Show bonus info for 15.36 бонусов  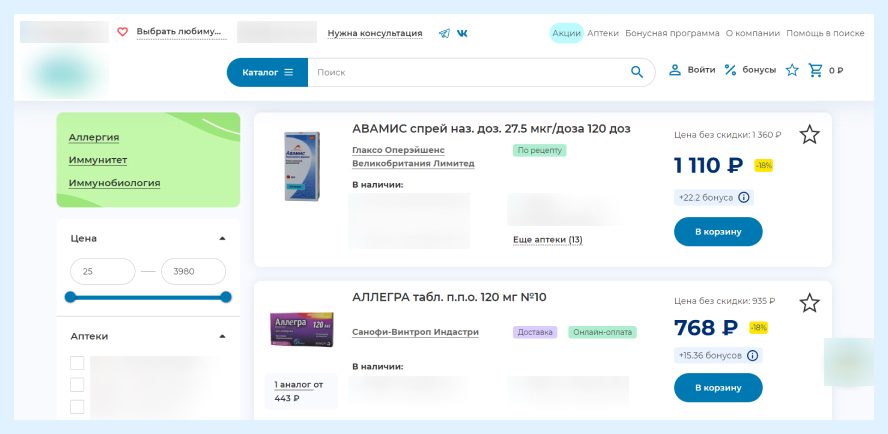point(752,355)
